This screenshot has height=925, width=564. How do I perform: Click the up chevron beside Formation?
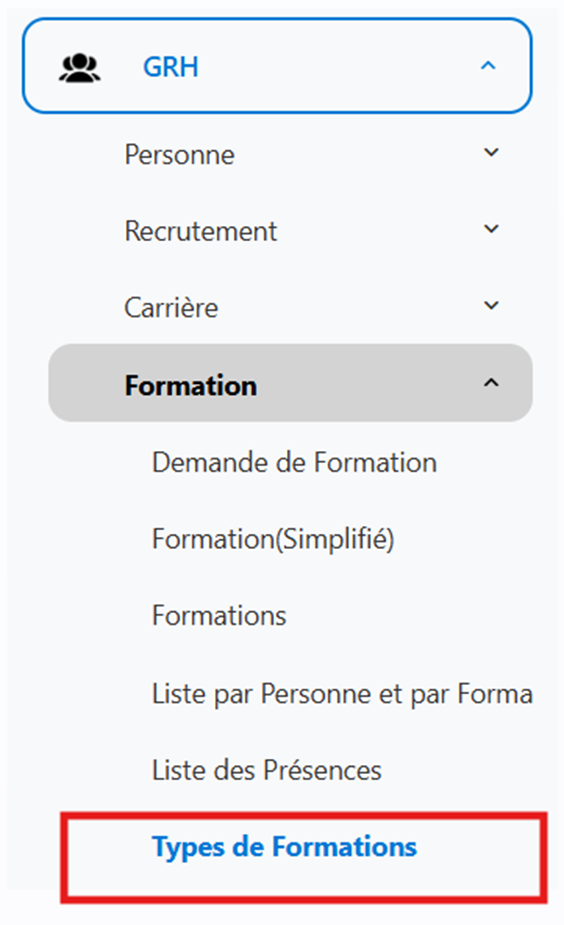pyautogui.click(x=491, y=383)
